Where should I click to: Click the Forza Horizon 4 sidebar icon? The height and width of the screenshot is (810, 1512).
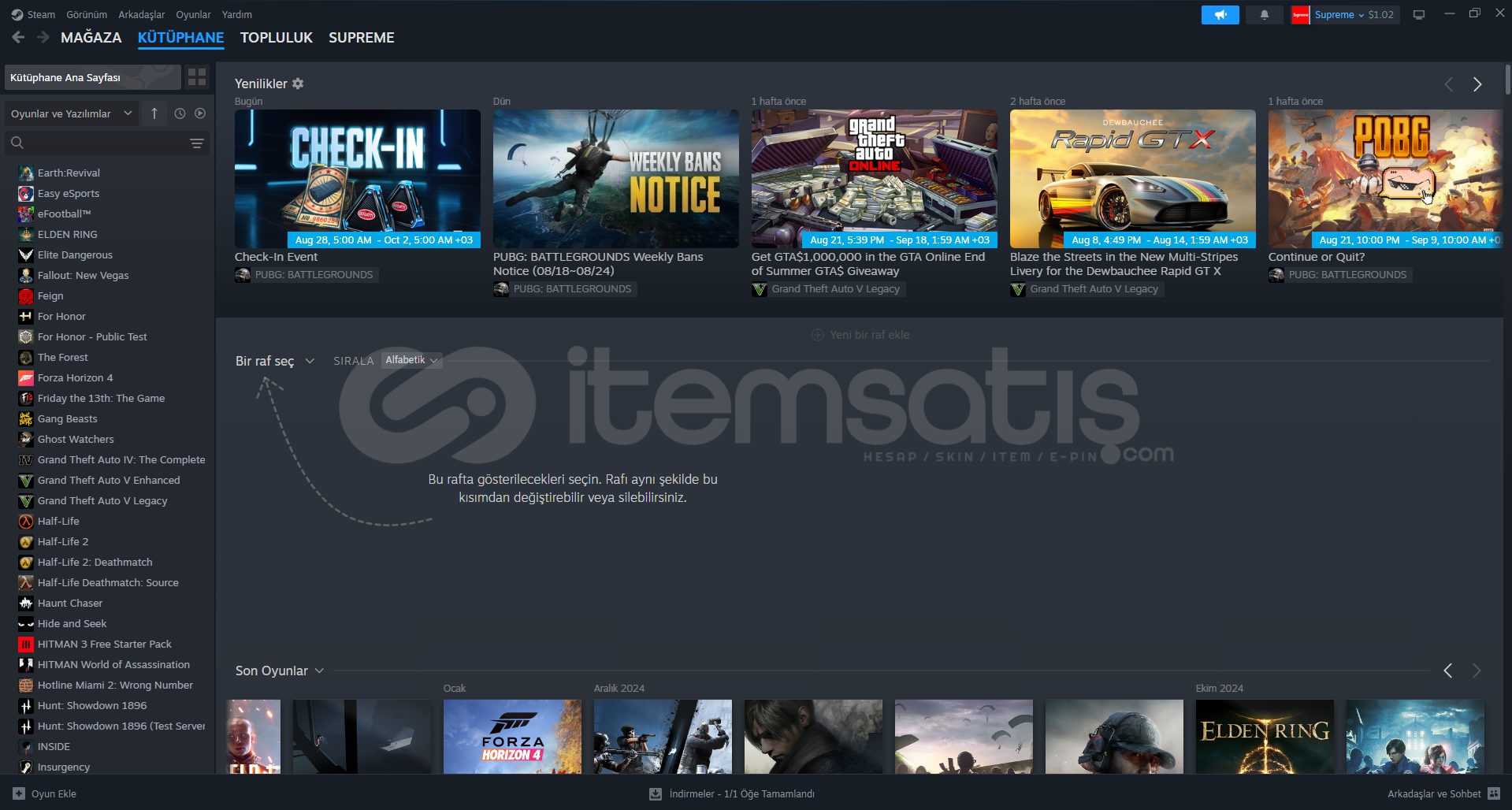26,377
